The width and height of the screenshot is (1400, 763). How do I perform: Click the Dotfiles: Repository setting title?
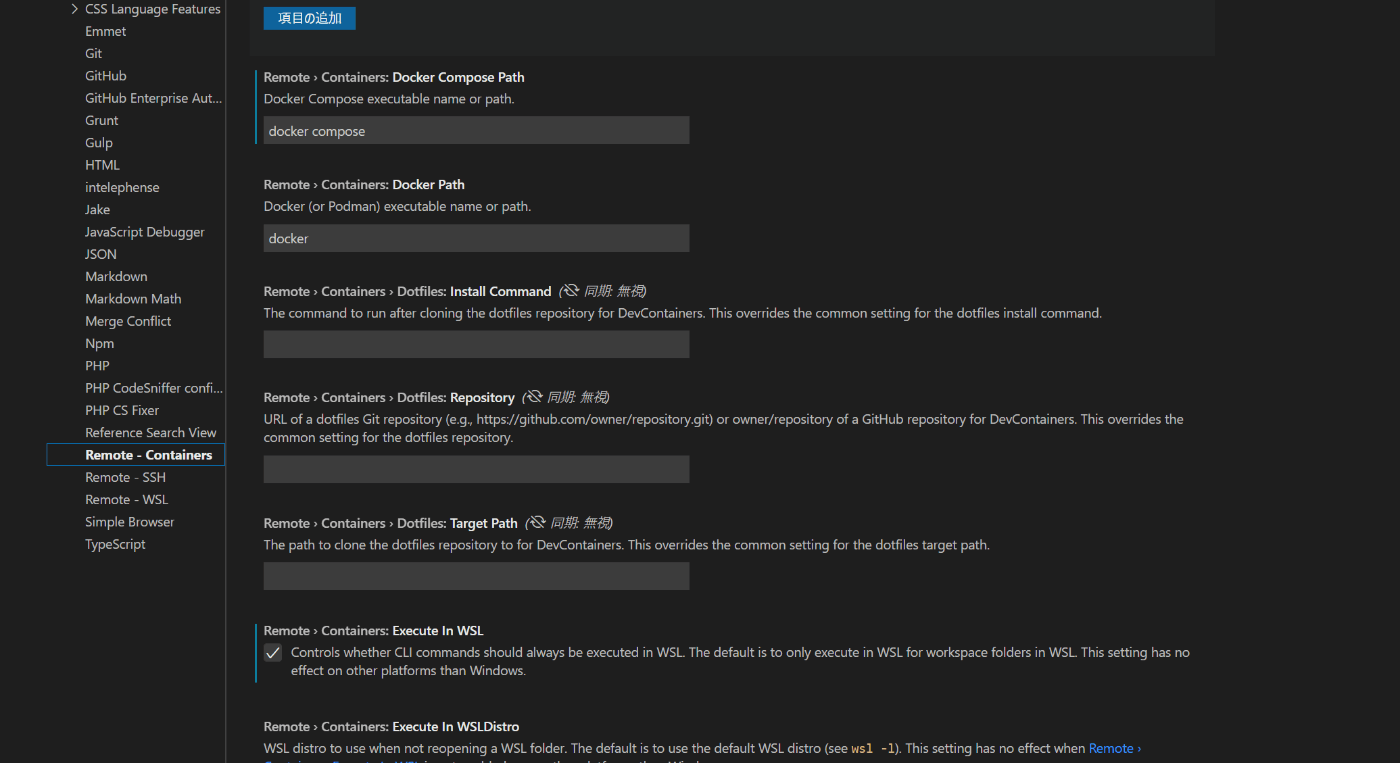389,398
